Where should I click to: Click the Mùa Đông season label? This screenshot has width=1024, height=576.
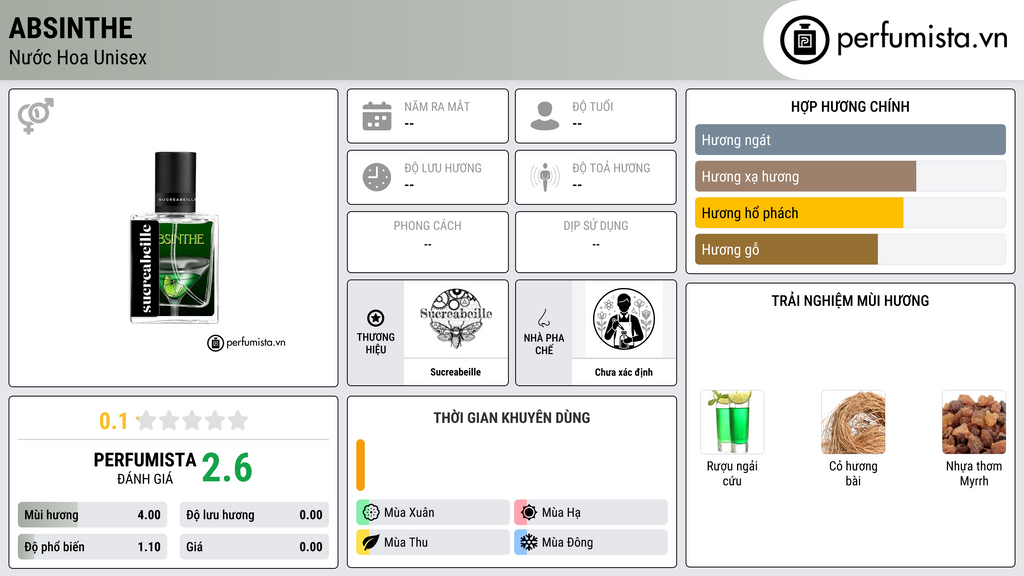tap(568, 542)
